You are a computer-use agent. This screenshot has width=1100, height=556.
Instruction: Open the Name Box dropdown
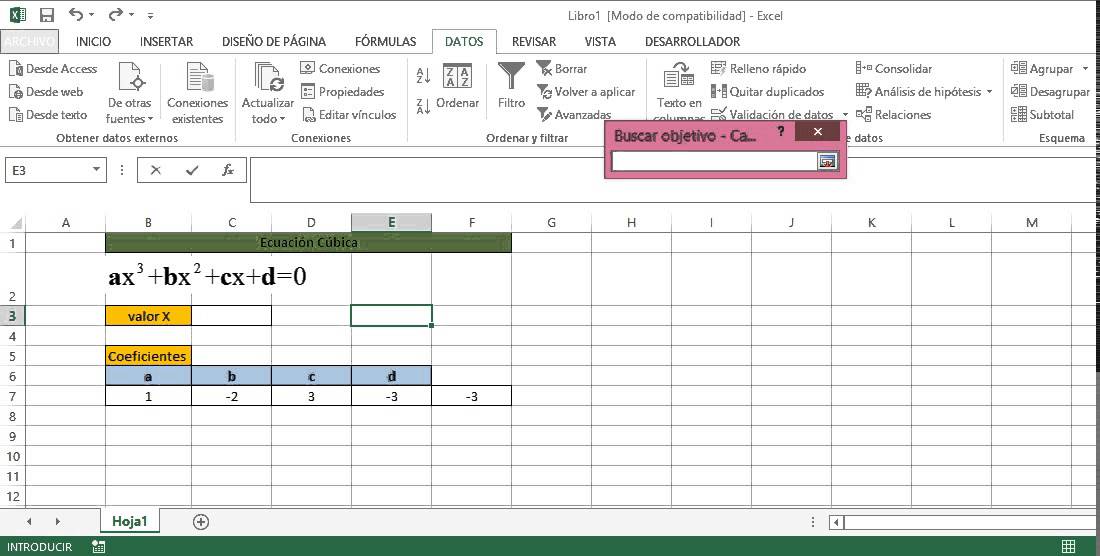pos(96,170)
